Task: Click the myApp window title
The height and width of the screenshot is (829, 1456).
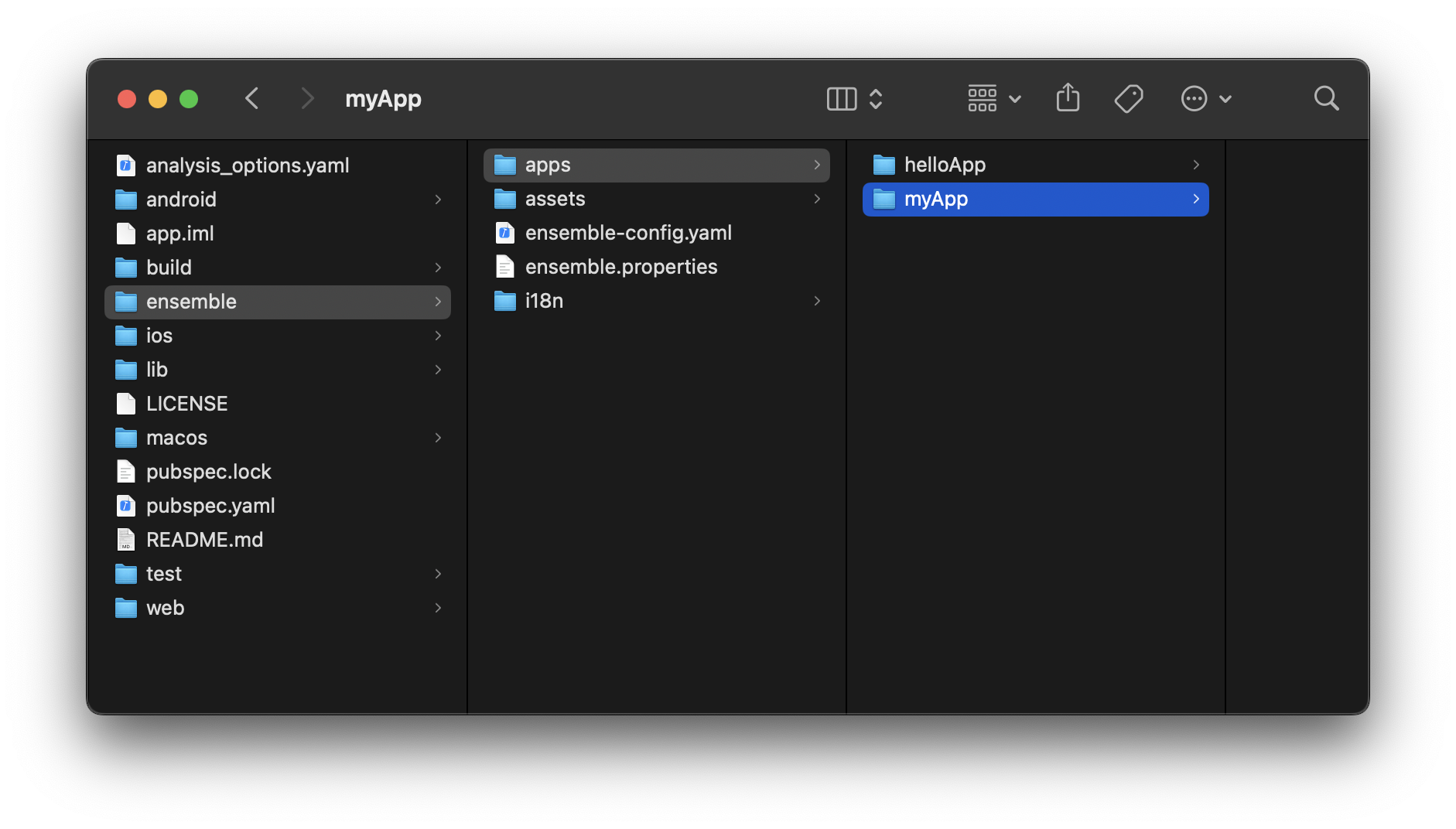Action: (x=382, y=98)
